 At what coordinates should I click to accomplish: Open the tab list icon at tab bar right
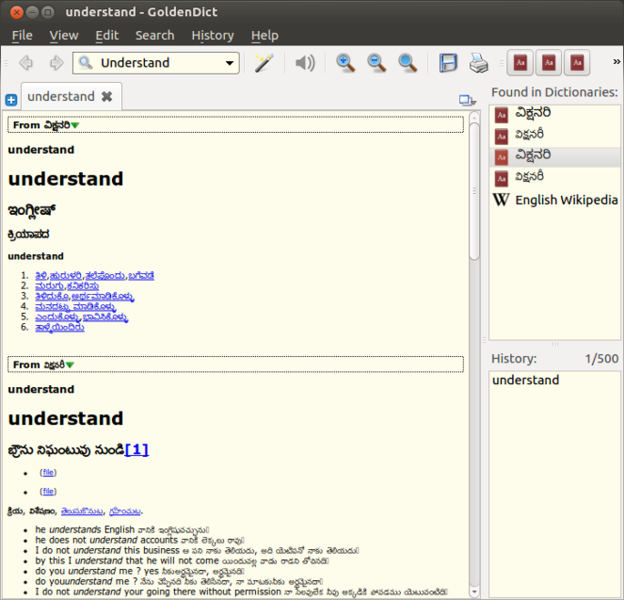pos(467,100)
